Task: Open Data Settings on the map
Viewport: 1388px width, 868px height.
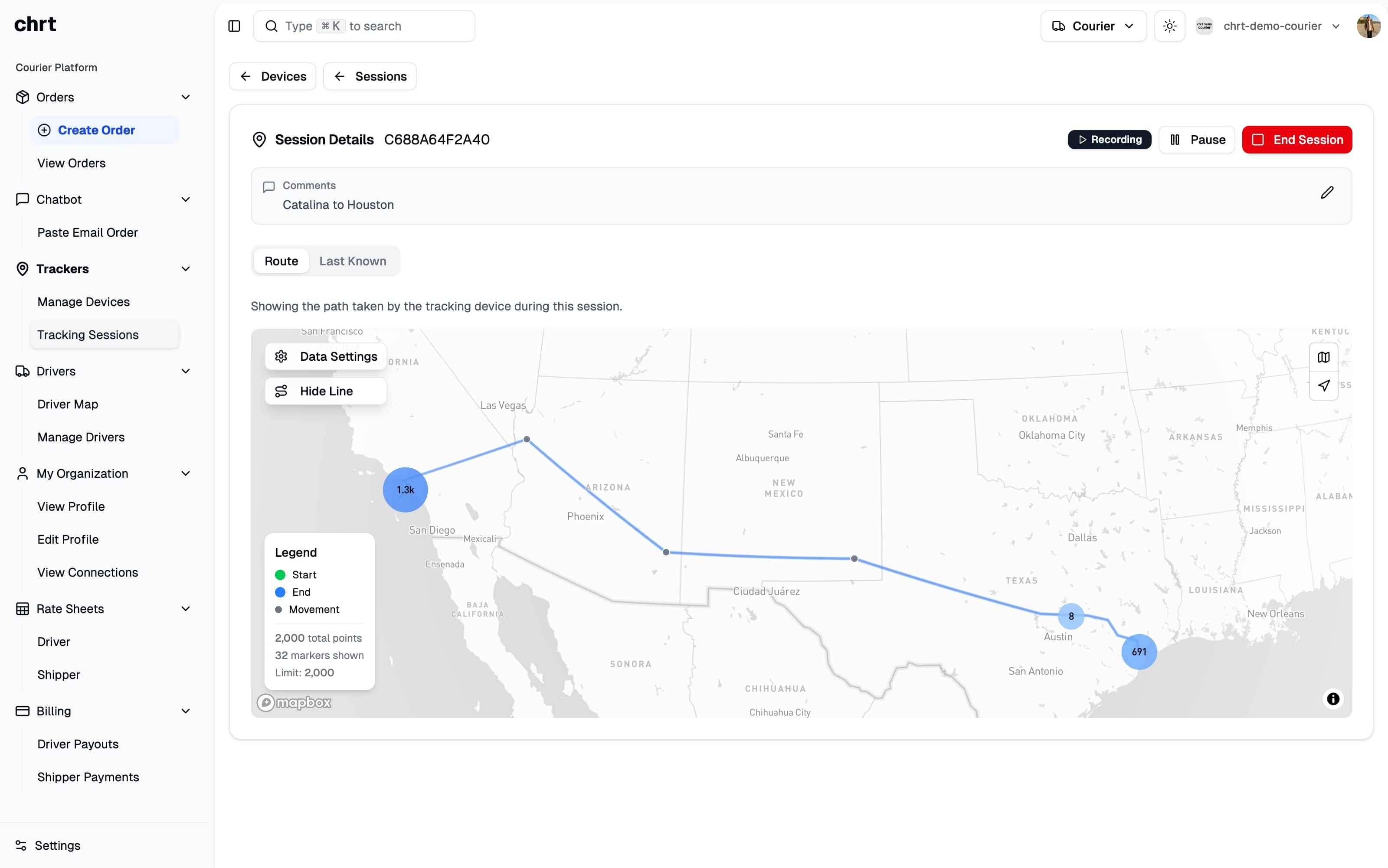Action: (x=325, y=356)
